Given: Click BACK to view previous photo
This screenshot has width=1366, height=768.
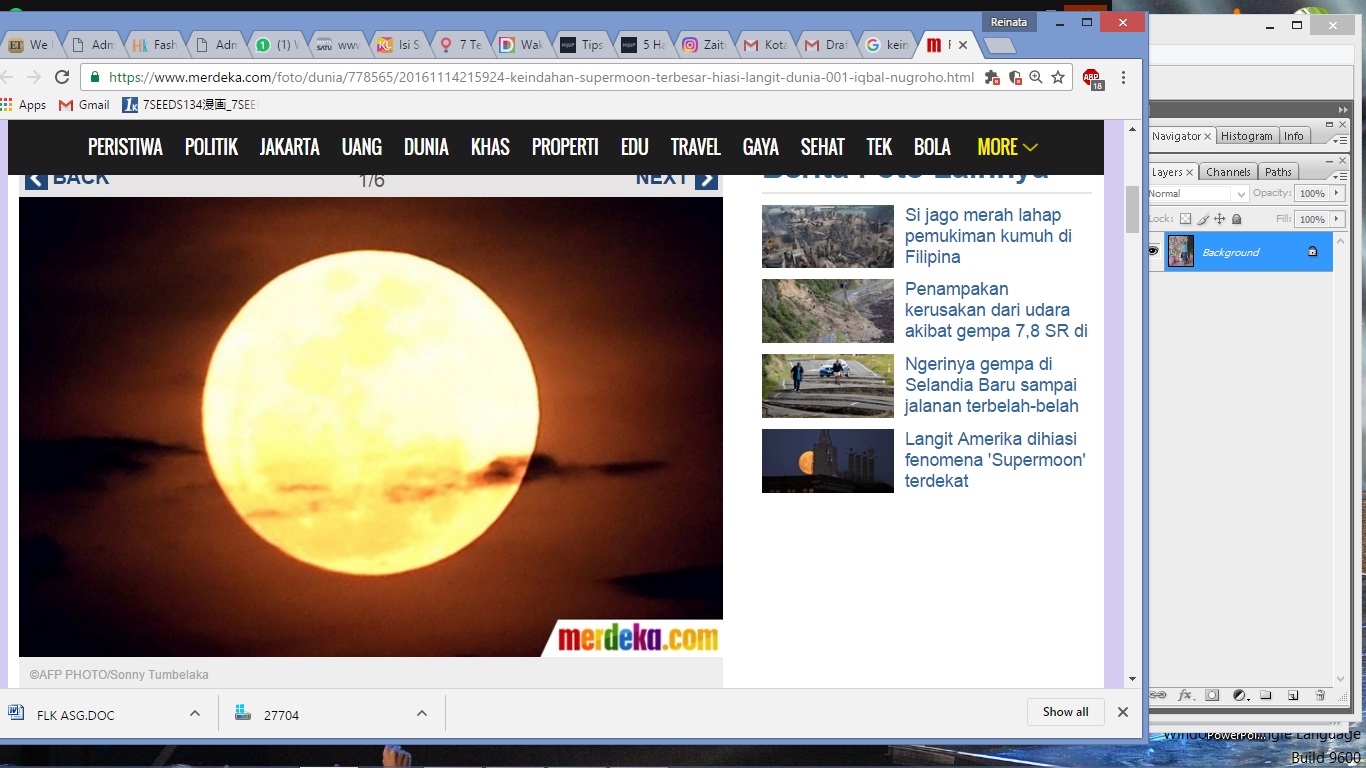Looking at the screenshot, I should pyautogui.click(x=67, y=178).
